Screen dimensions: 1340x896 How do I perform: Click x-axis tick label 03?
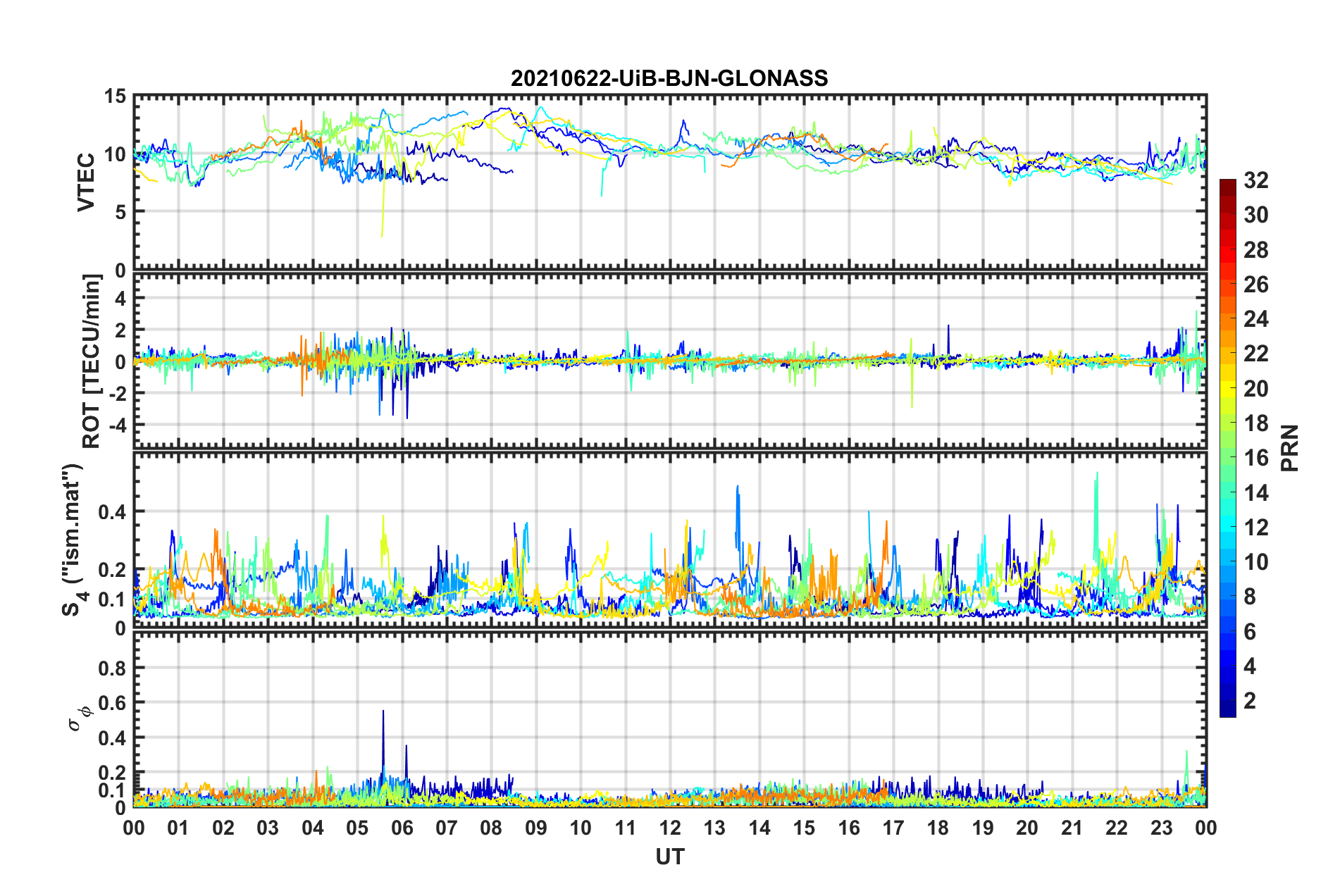[x=268, y=828]
